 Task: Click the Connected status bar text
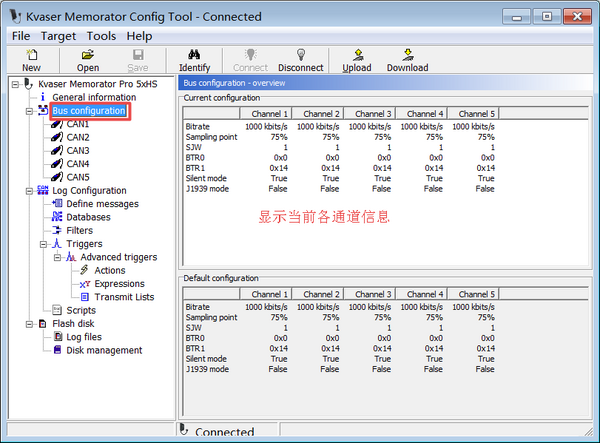pyautogui.click(x=224, y=432)
